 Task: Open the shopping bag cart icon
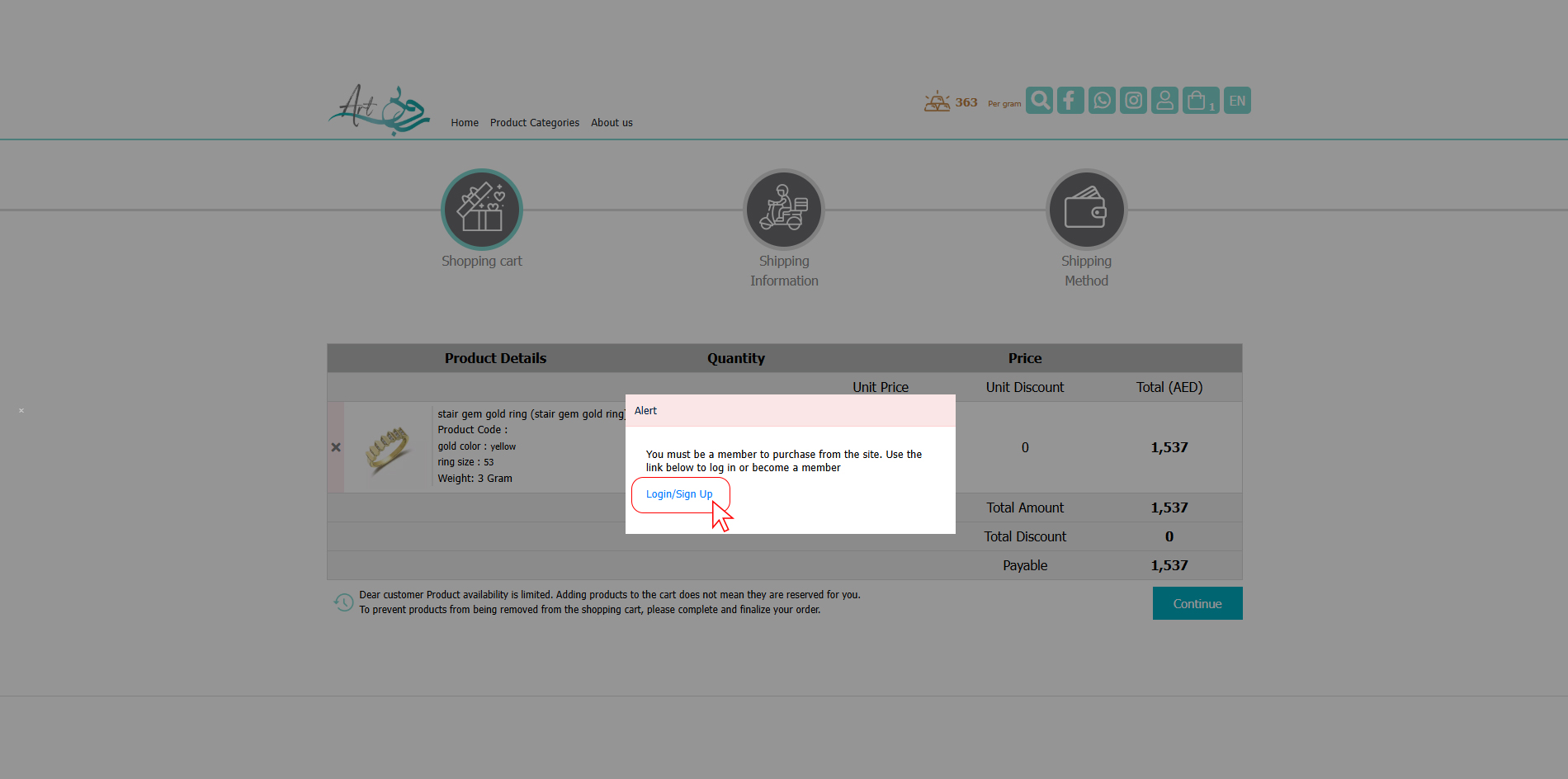(1200, 101)
